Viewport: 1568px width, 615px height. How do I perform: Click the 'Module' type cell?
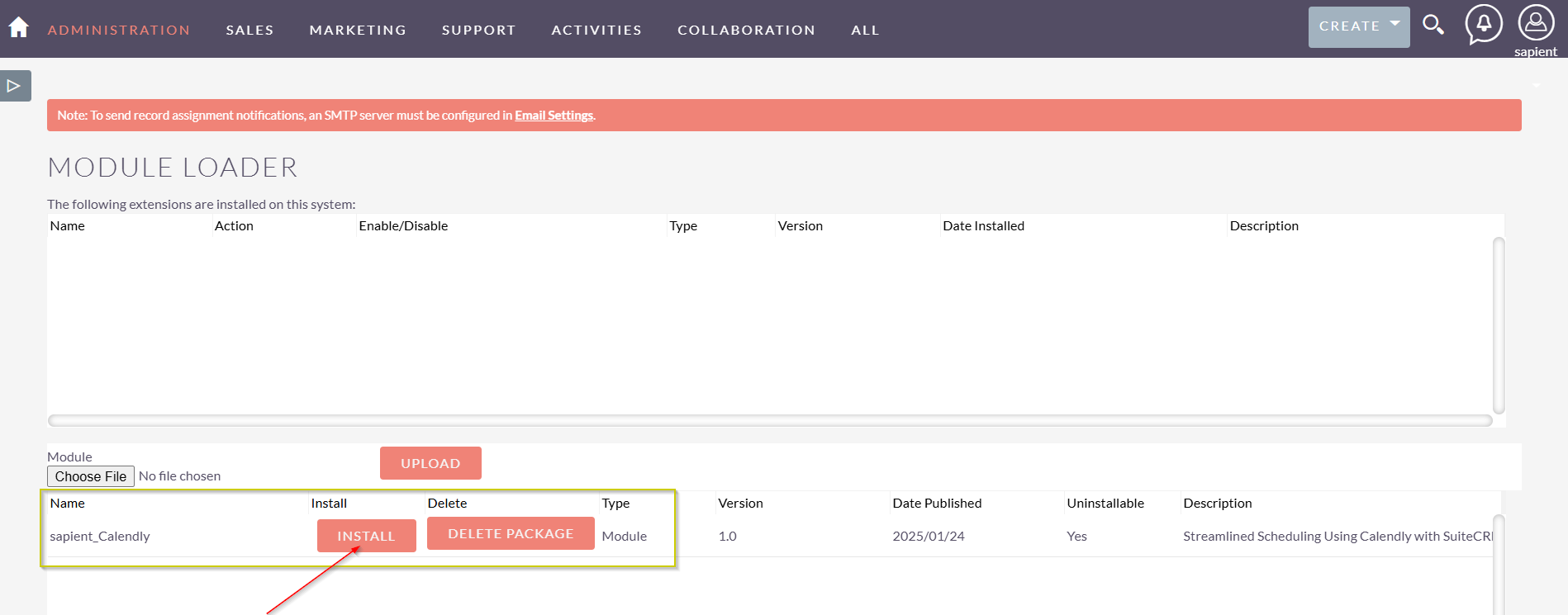point(625,536)
